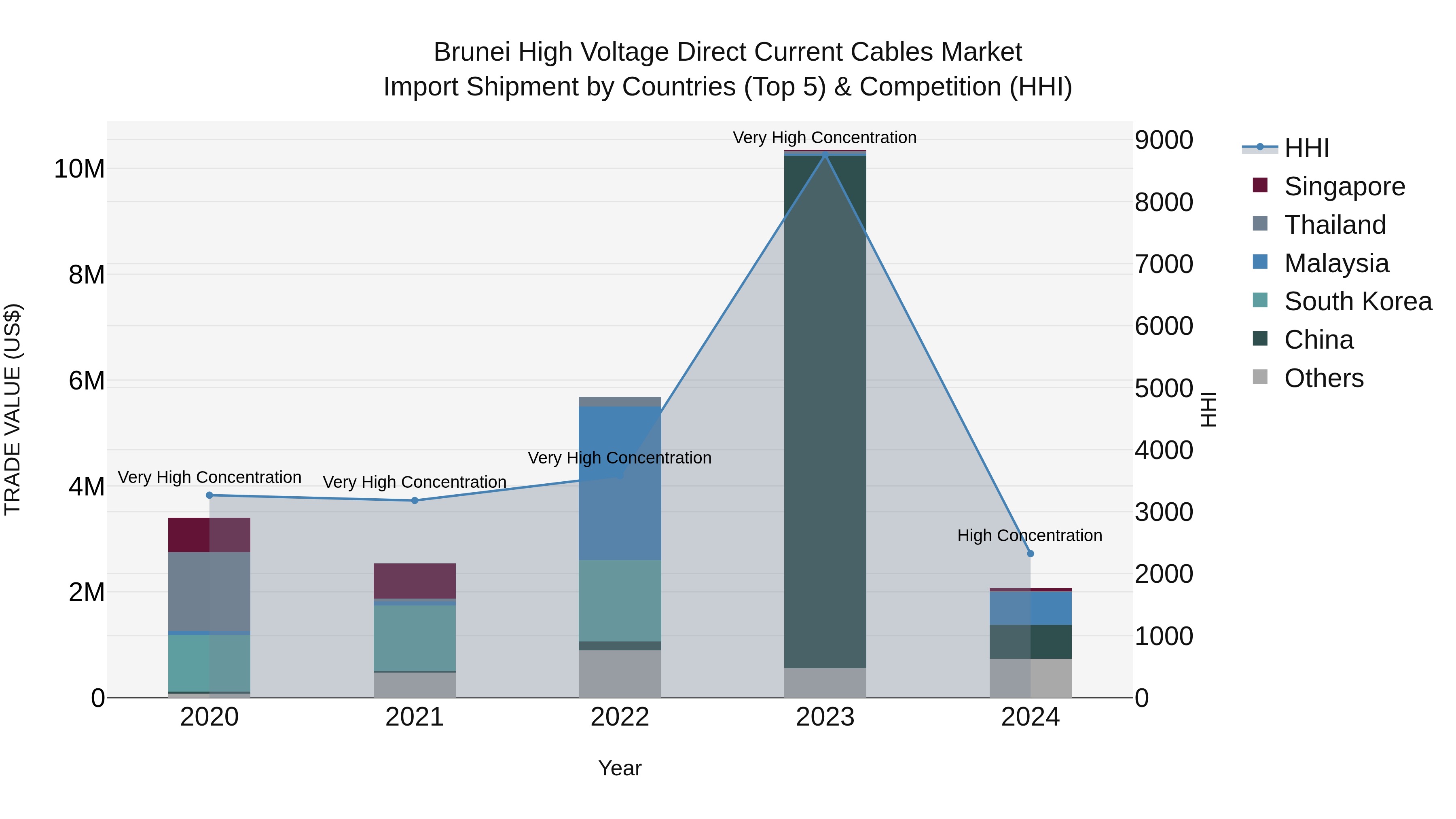Click the South Korea teal legend swatch
The image size is (1456, 819).
1260,300
